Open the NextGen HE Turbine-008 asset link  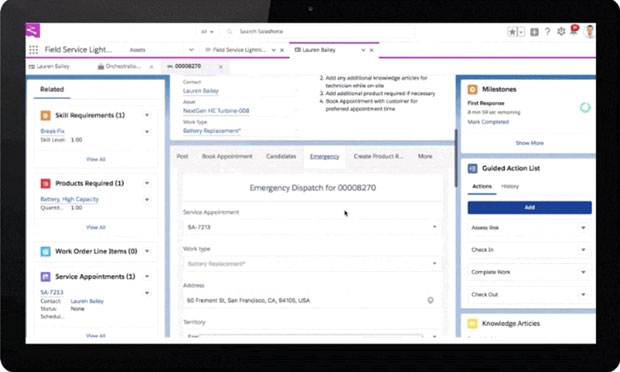point(216,111)
